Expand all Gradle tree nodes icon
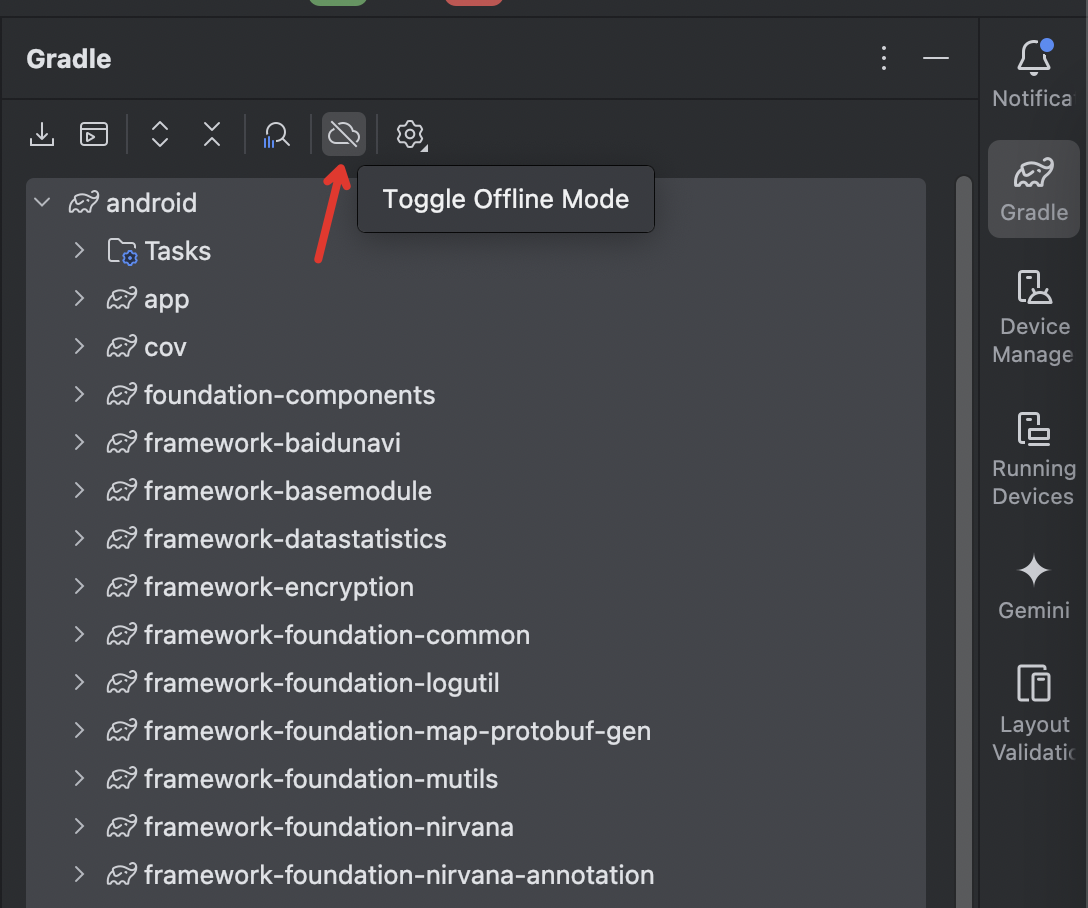 [160, 134]
